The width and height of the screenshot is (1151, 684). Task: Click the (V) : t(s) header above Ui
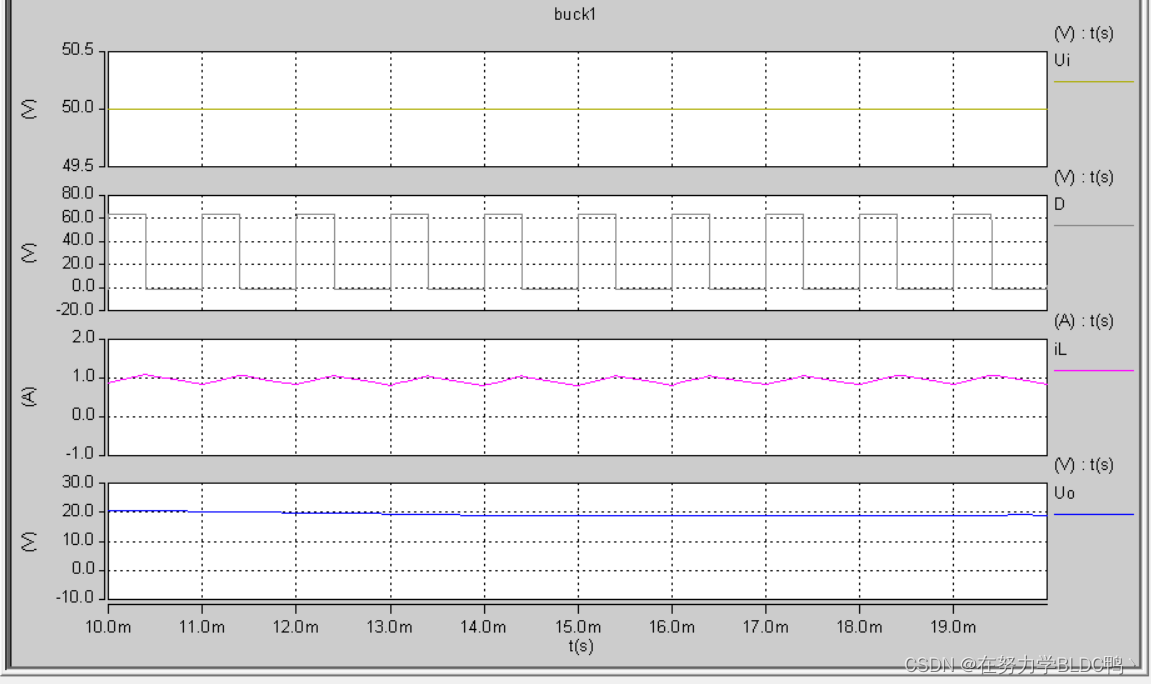pos(1083,33)
